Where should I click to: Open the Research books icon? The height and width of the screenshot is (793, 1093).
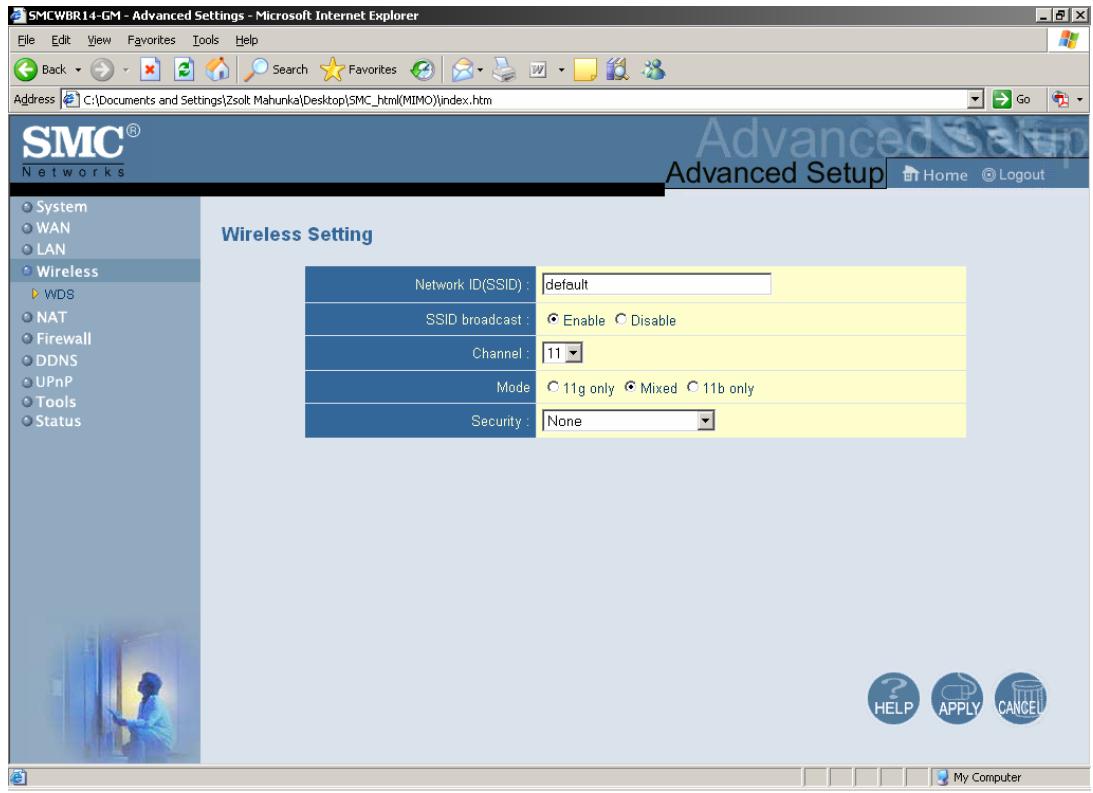click(x=618, y=70)
